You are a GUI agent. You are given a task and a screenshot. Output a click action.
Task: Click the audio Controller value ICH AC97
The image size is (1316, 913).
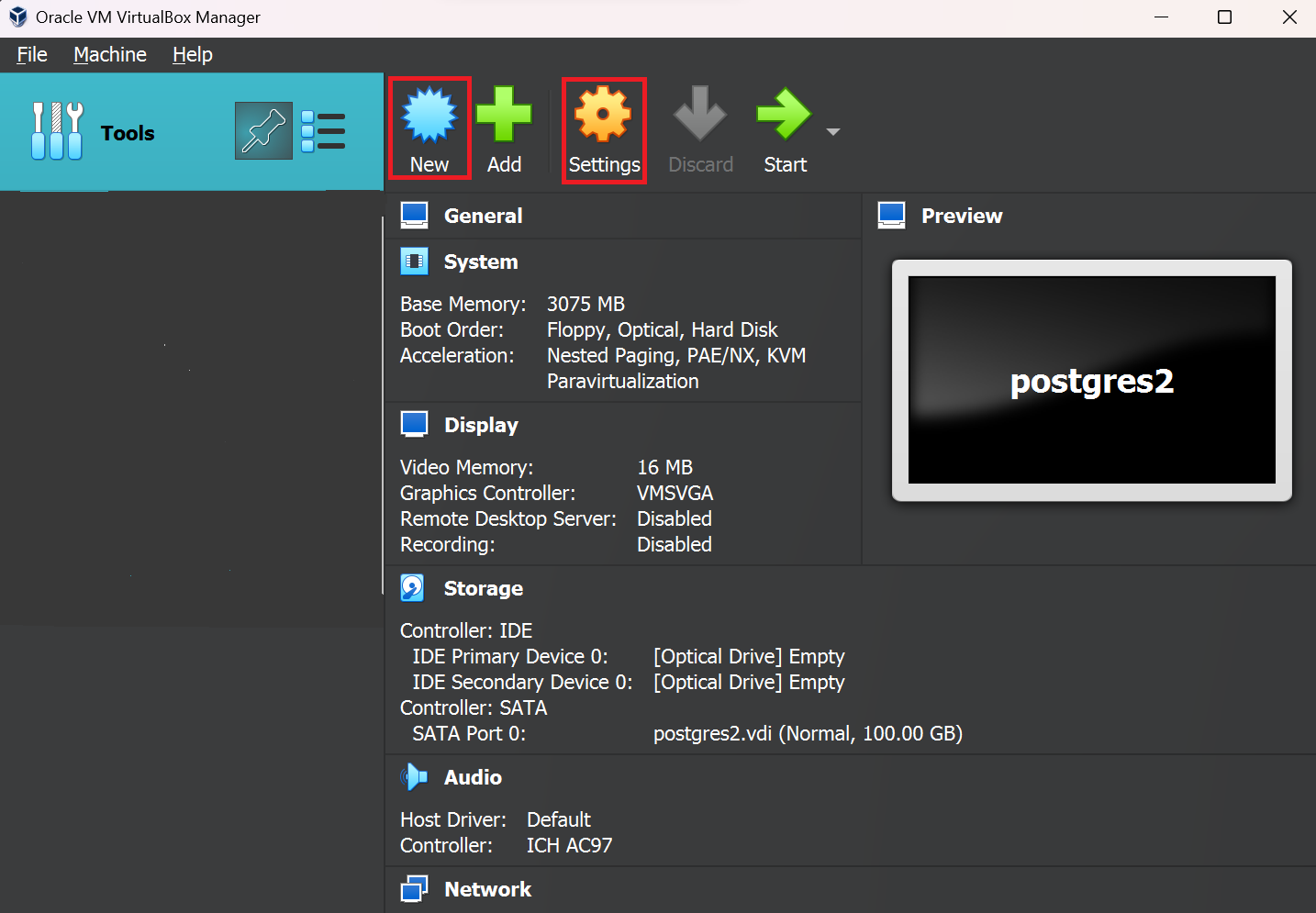(x=569, y=845)
